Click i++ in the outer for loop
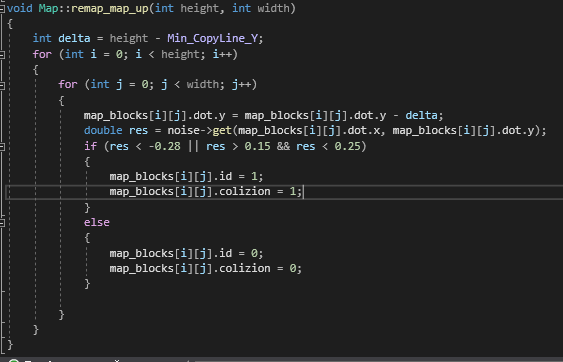The width and height of the screenshot is (563, 362). (x=222, y=55)
